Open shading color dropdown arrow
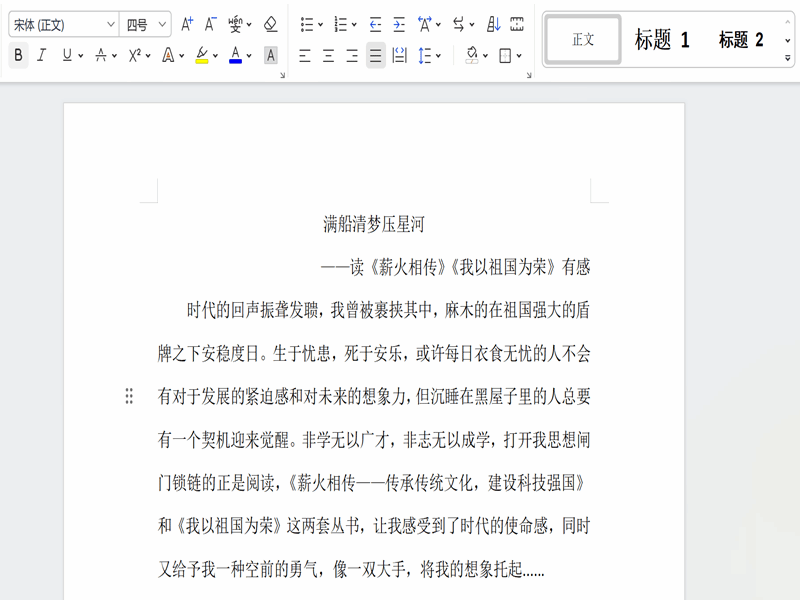800x600 pixels. tap(485, 56)
